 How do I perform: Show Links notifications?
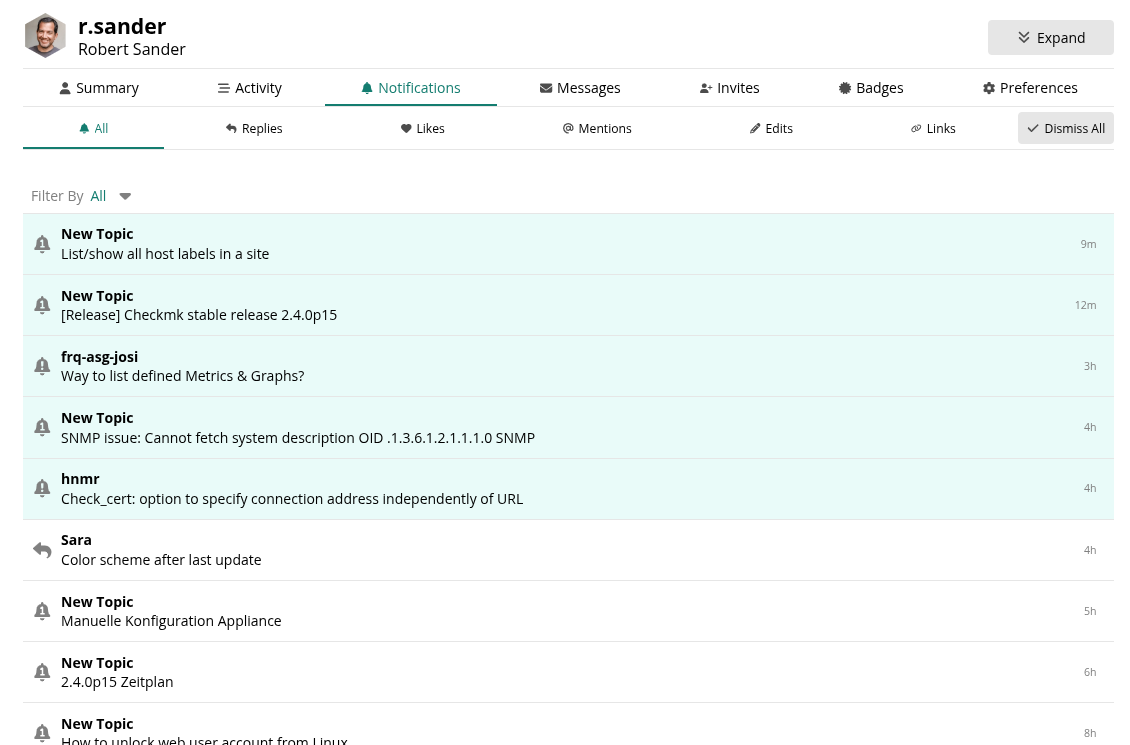(x=933, y=129)
